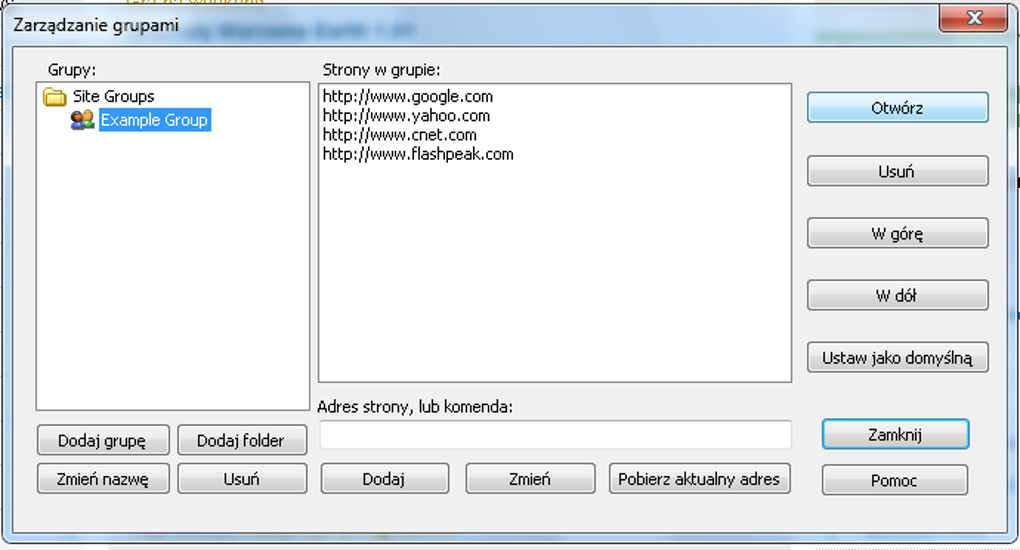Viewport: 1020px width, 550px height.
Task: Select http://www.yahoo.com in the list
Action: (406, 116)
